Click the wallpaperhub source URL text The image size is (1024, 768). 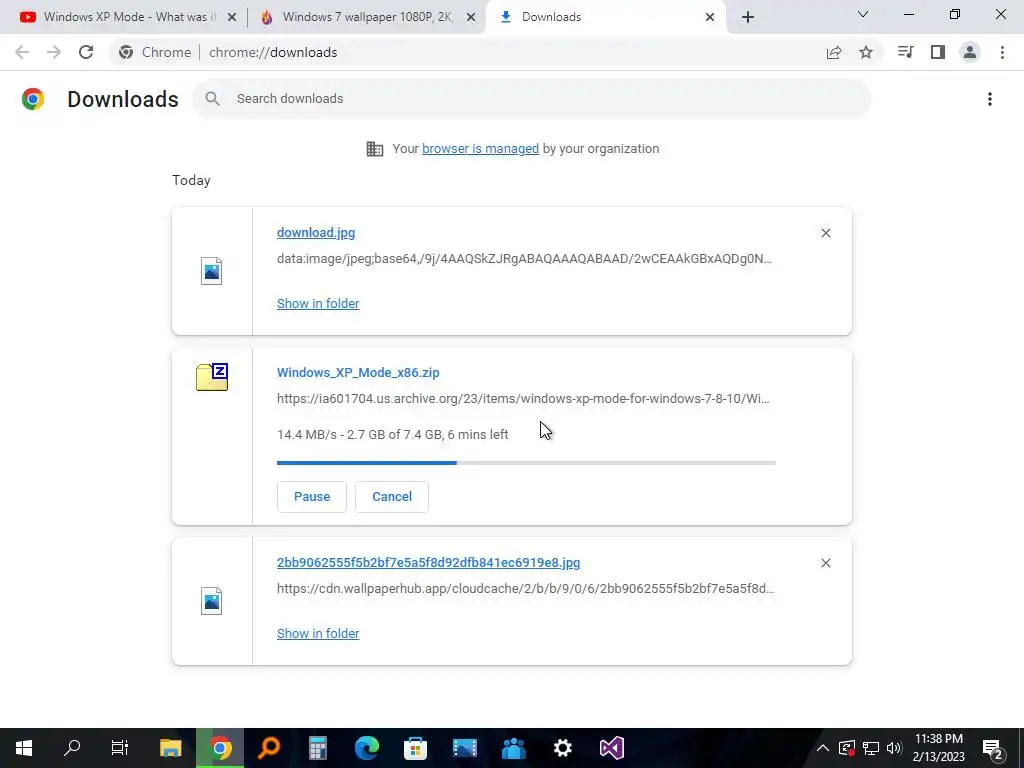[526, 588]
